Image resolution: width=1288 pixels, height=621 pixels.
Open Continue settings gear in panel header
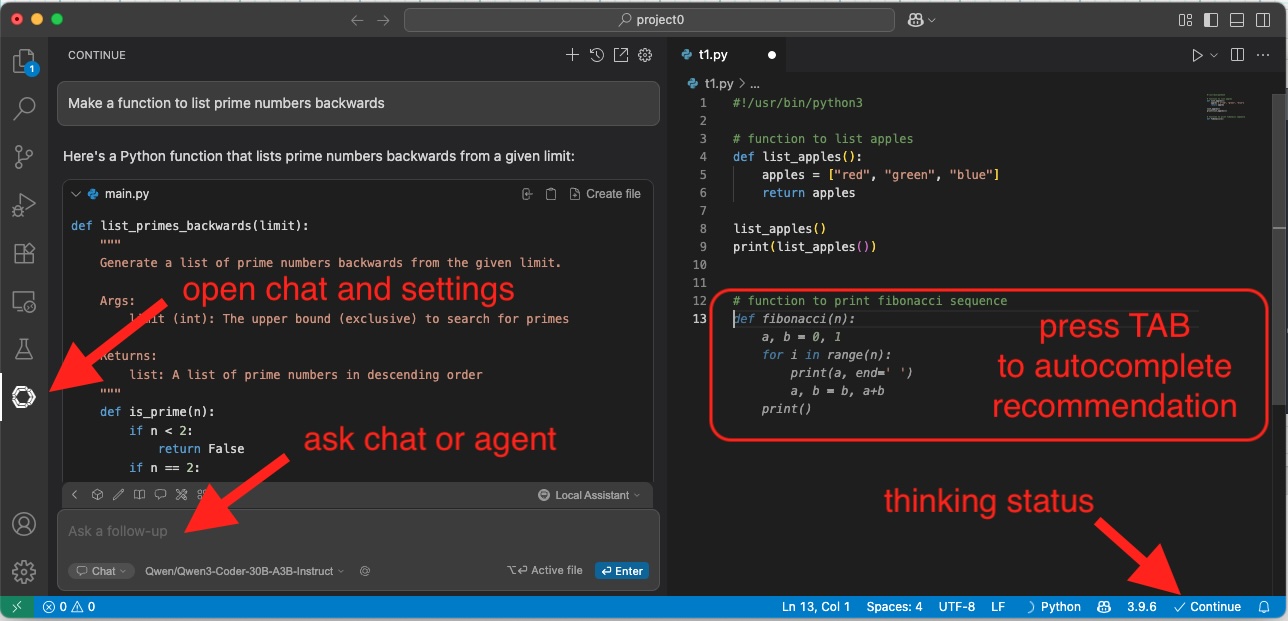(645, 55)
